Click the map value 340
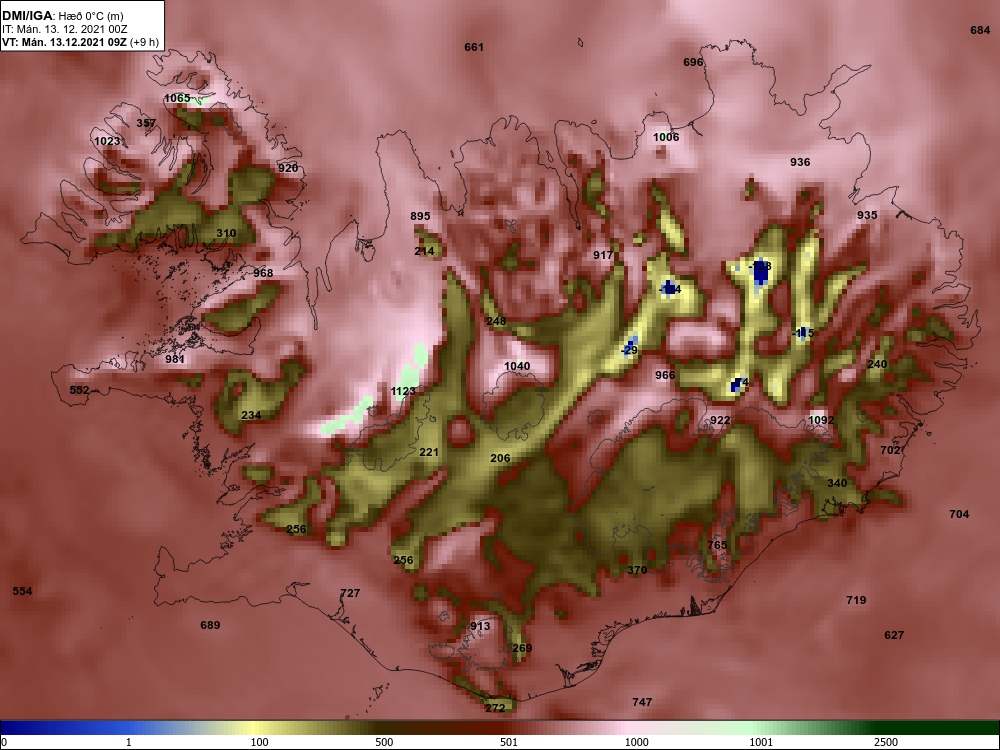Viewport: 1000px width, 750px height. click(x=837, y=483)
